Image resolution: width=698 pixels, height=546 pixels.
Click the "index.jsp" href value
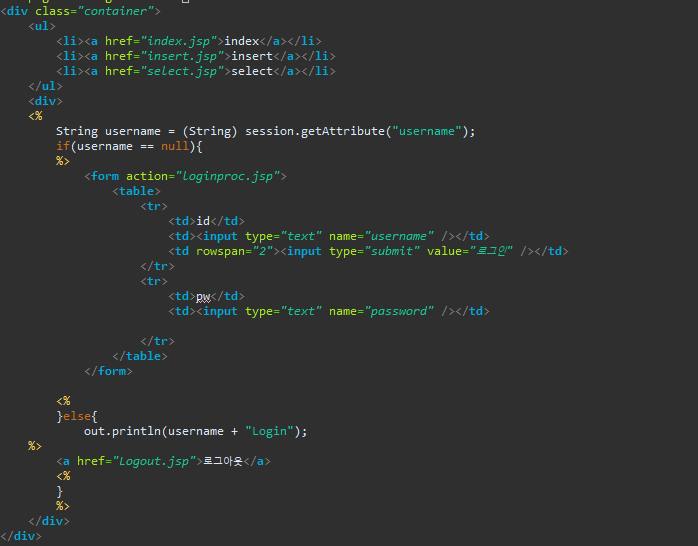coord(179,41)
